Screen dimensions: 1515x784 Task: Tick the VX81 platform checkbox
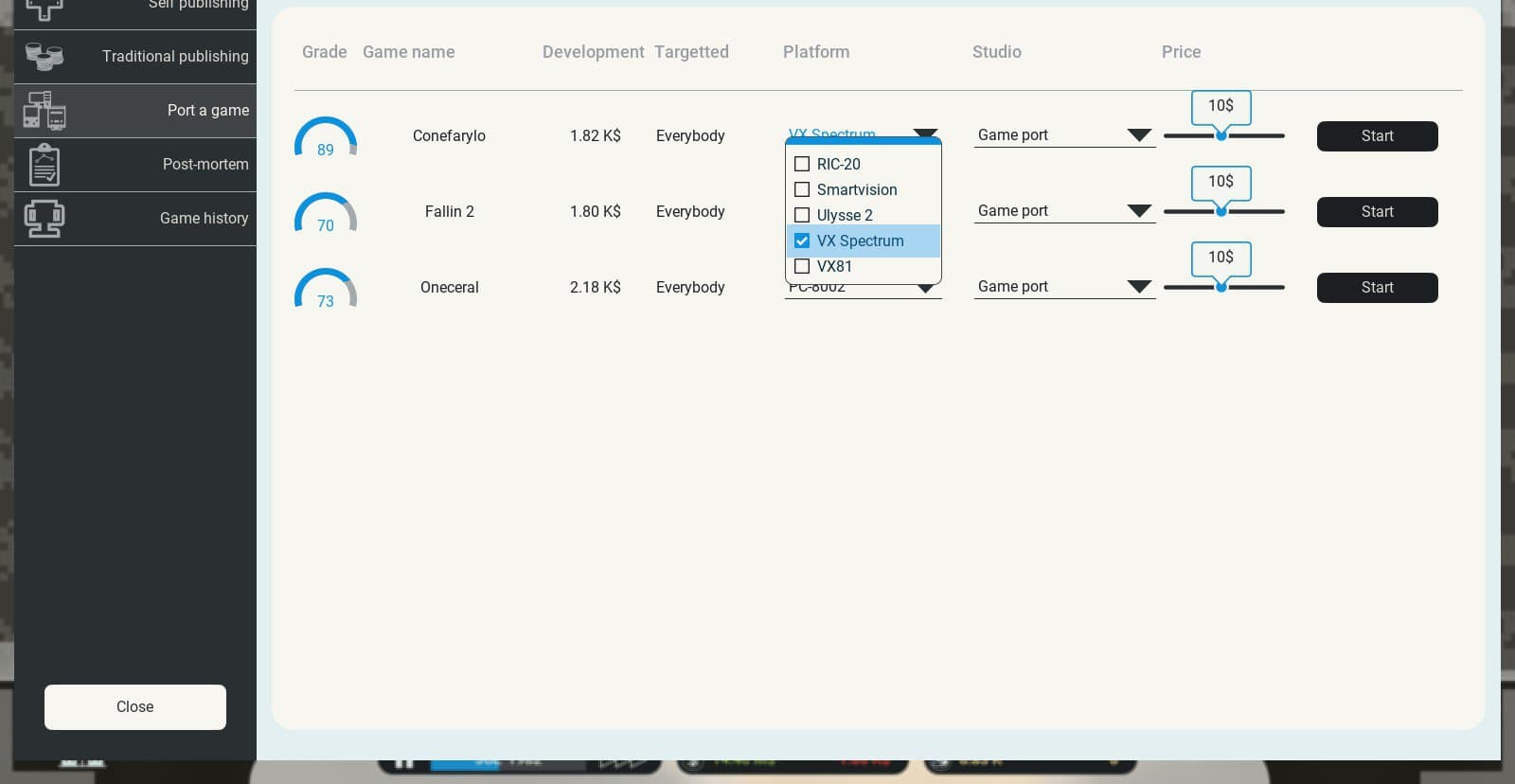coord(802,266)
